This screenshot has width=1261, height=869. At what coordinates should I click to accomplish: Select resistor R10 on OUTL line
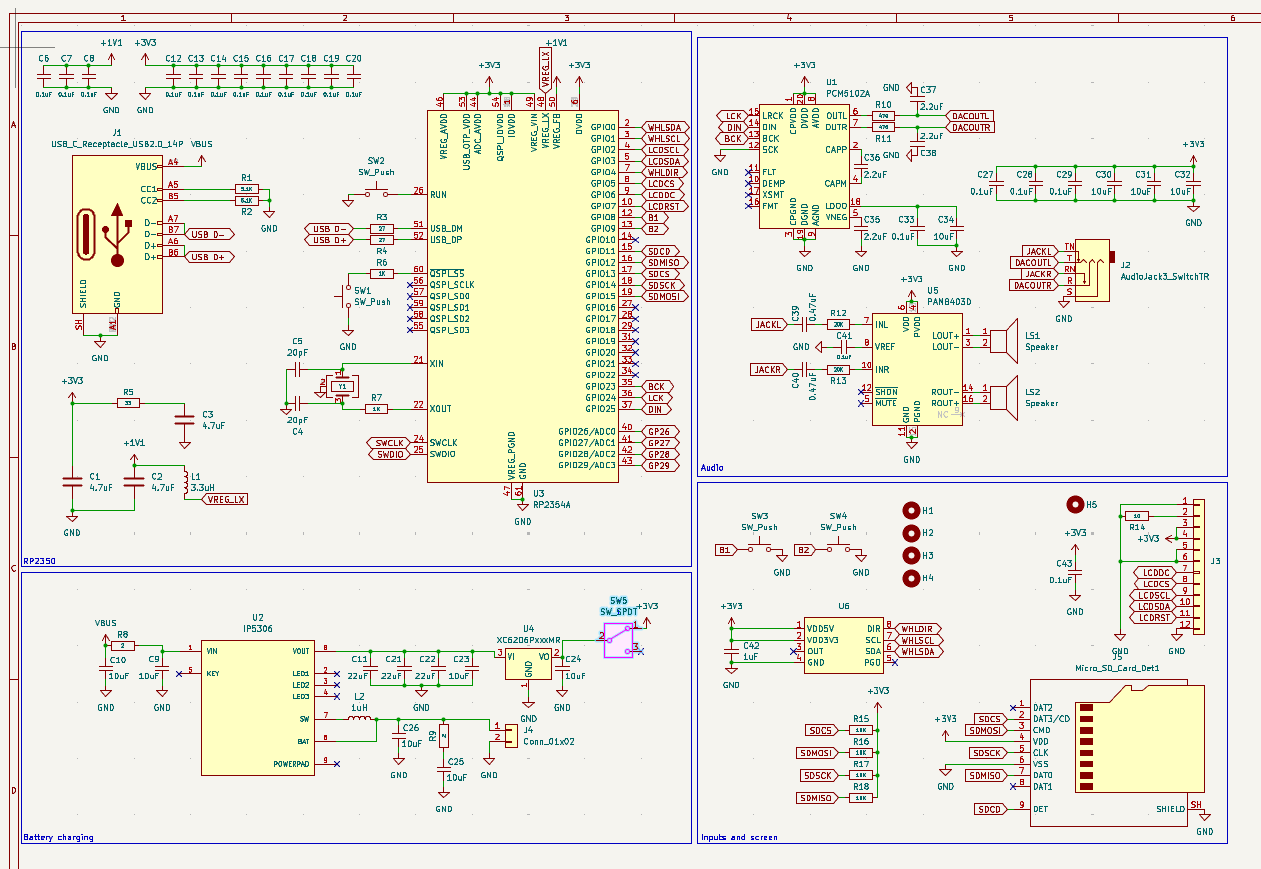pos(883,116)
